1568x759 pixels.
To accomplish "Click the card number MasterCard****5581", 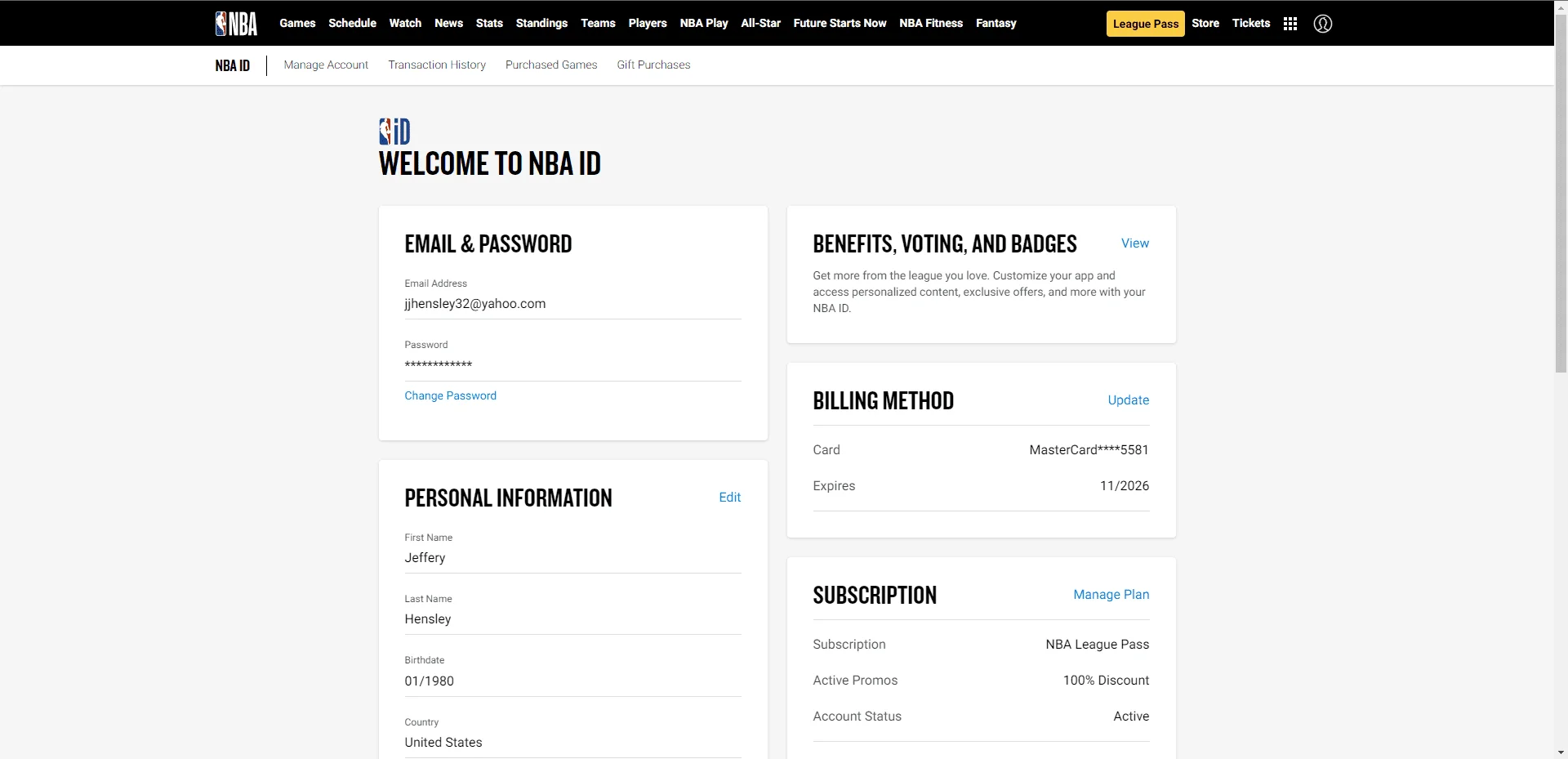I will pyautogui.click(x=1089, y=450).
